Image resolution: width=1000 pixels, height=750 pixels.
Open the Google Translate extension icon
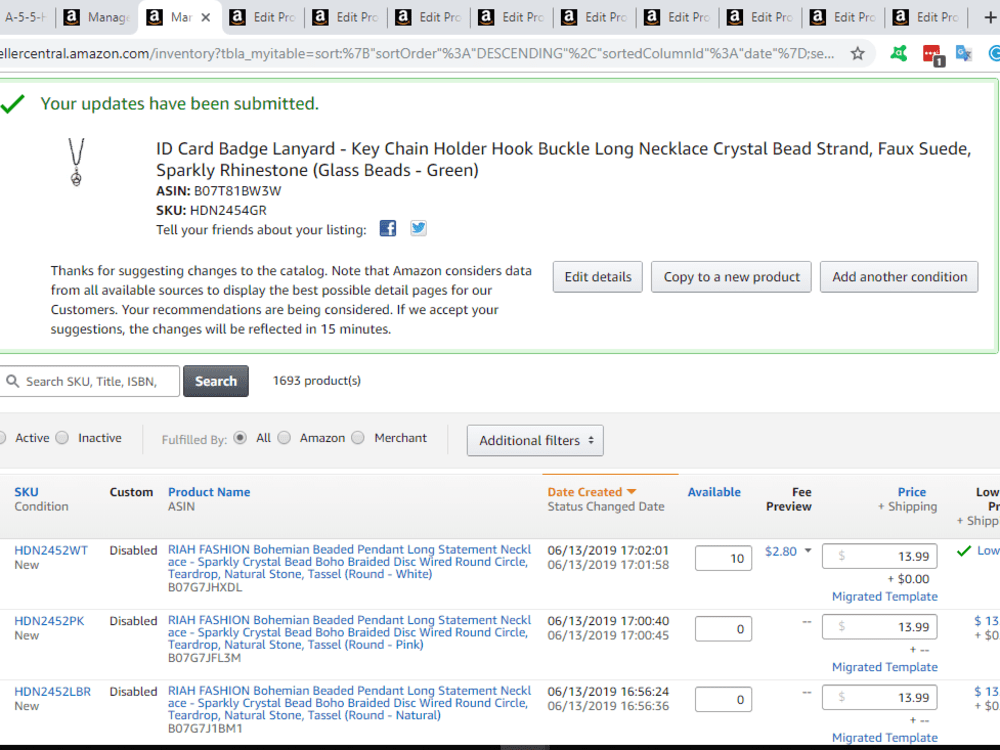[964, 54]
